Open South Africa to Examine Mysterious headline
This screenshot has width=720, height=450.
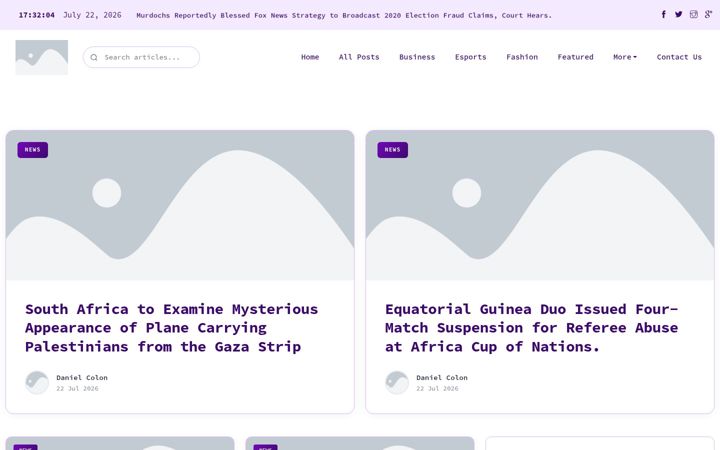(172, 328)
